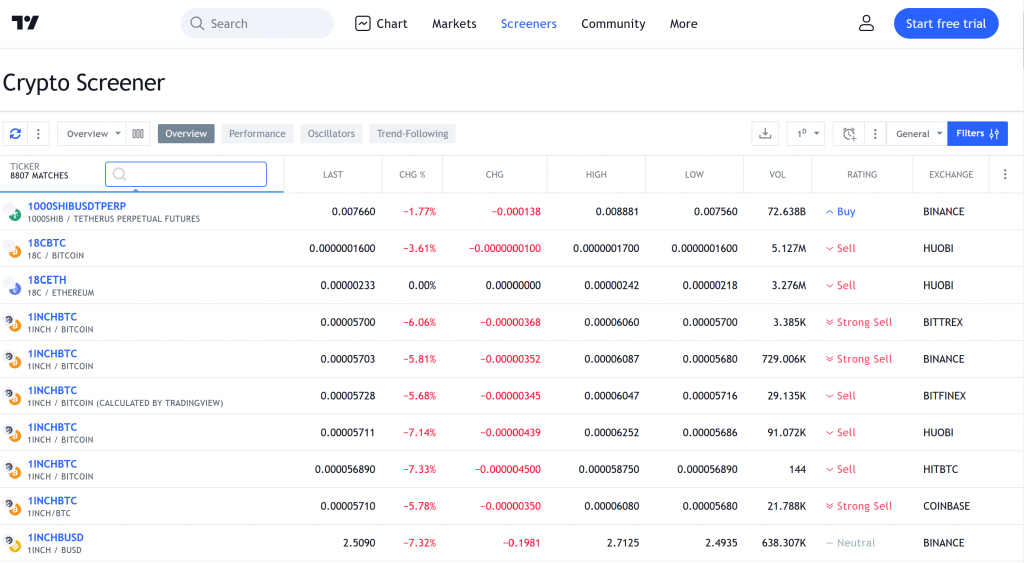This screenshot has width=1024, height=563.
Task: Open the screener options three-dot menu beside refresh
Action: click(x=38, y=133)
